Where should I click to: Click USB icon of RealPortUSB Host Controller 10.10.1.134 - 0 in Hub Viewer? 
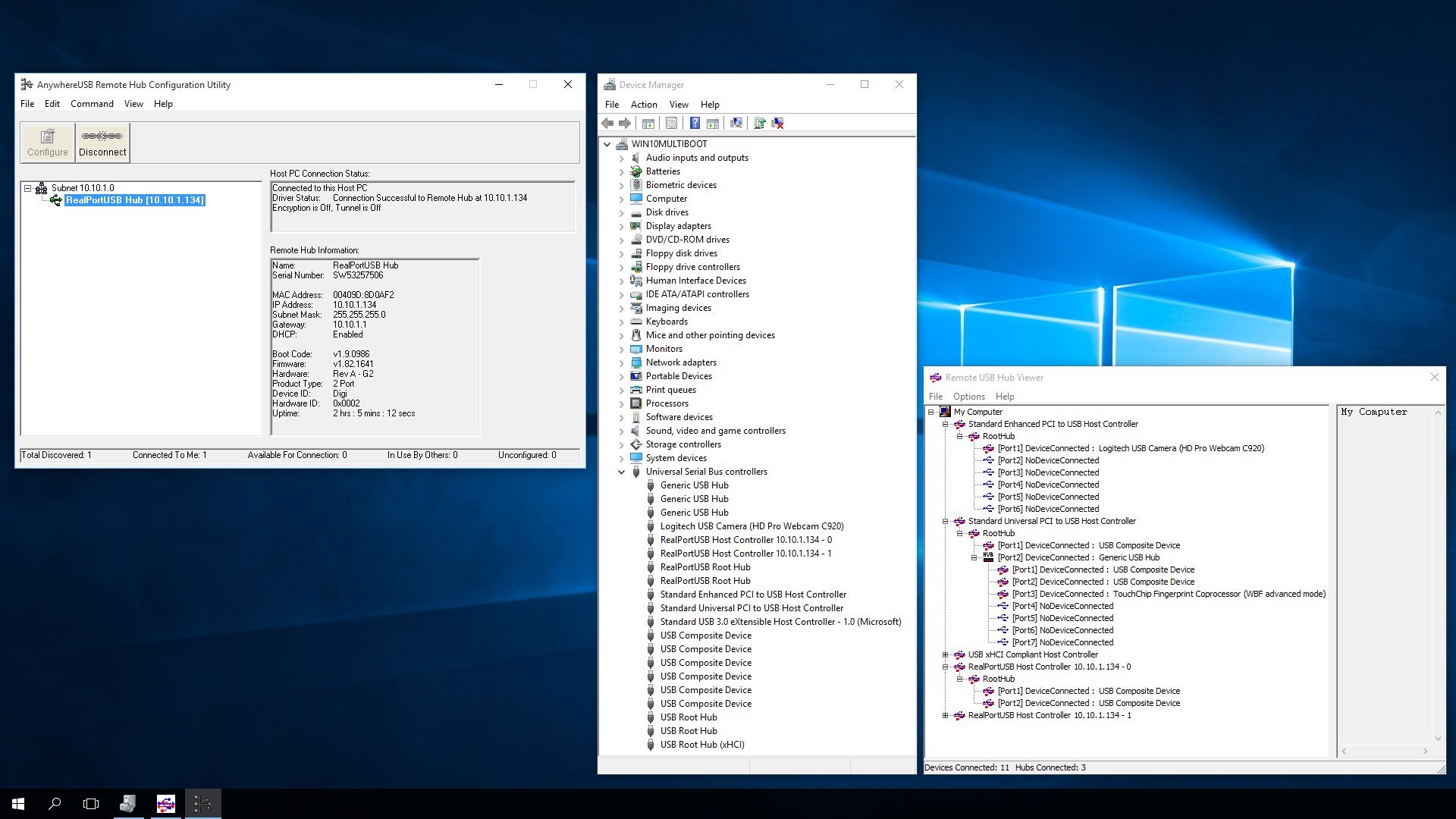pyautogui.click(x=959, y=667)
